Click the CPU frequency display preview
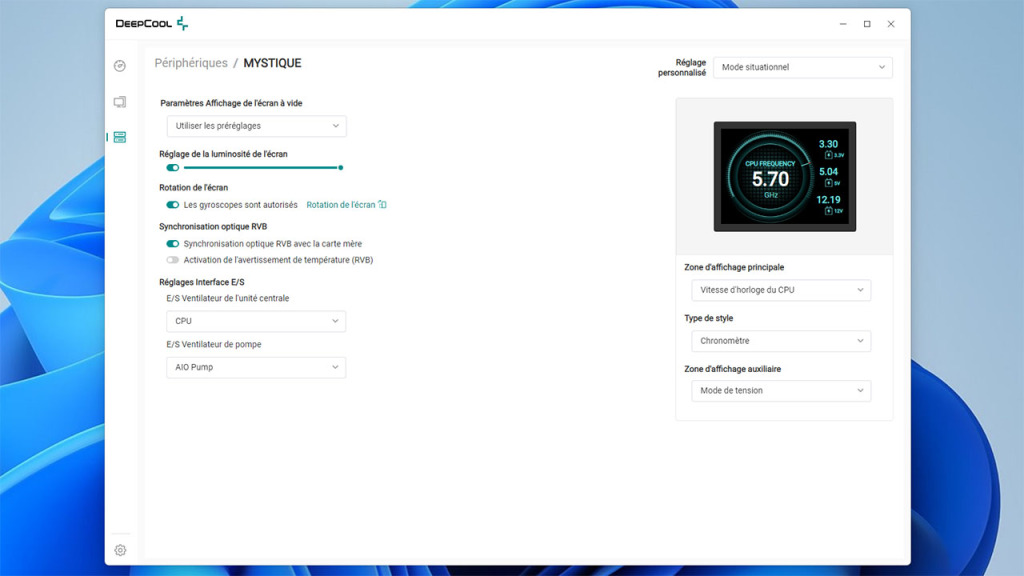 click(784, 176)
